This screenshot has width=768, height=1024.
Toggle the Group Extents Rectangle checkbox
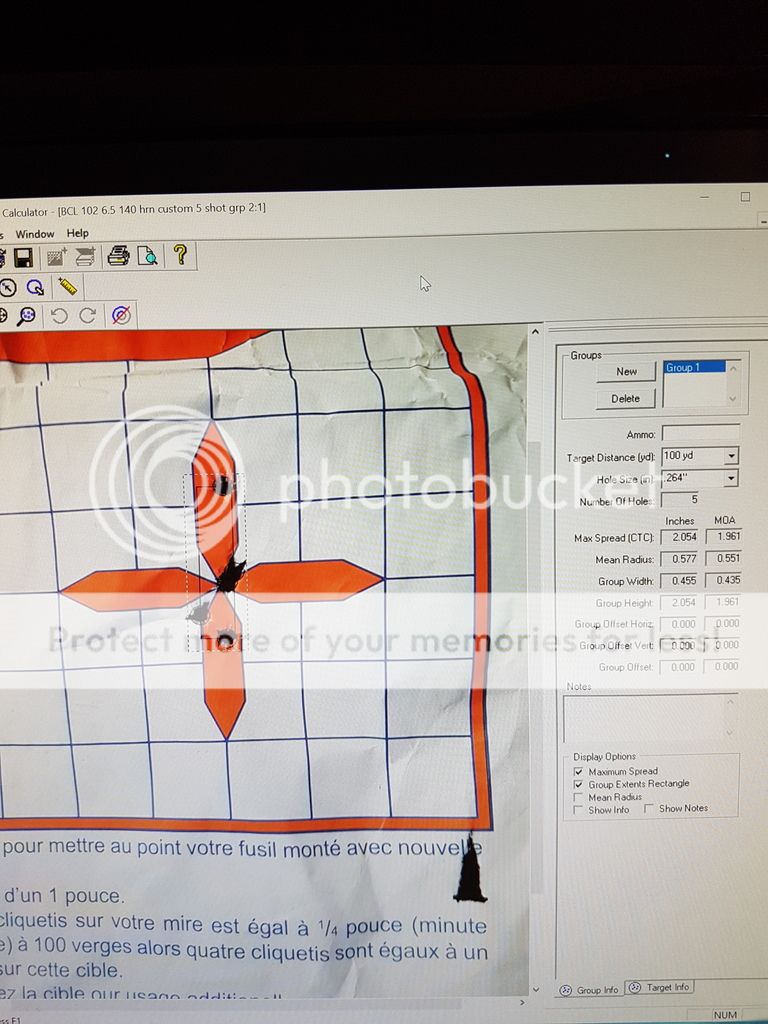(x=579, y=785)
